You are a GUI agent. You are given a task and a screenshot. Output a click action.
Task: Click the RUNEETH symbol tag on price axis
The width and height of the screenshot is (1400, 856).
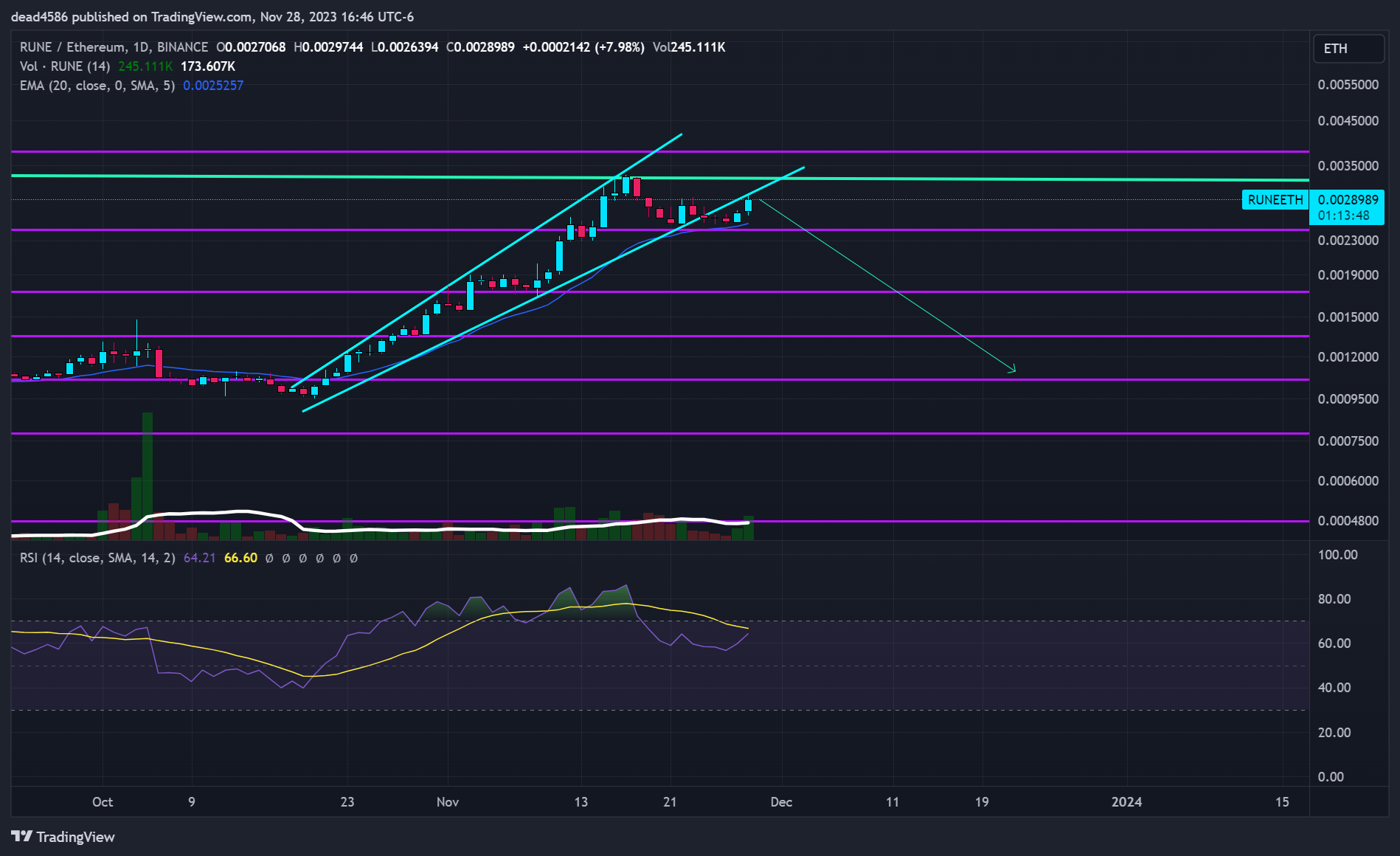pyautogui.click(x=1275, y=200)
